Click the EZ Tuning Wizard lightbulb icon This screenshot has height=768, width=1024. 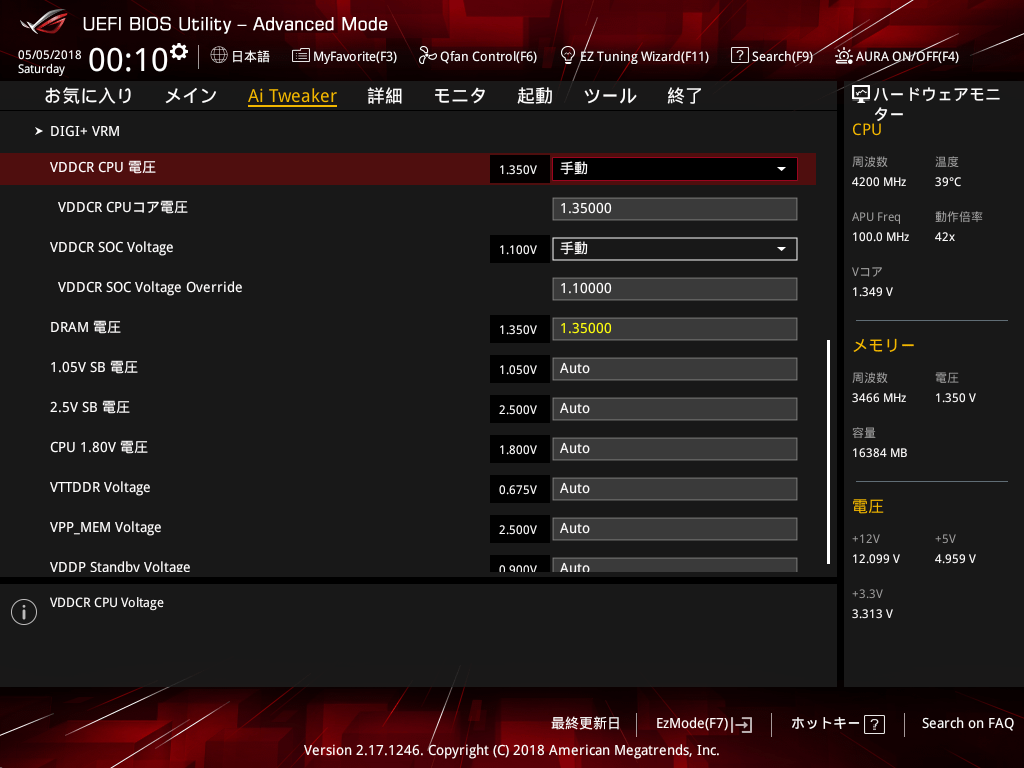coord(568,56)
